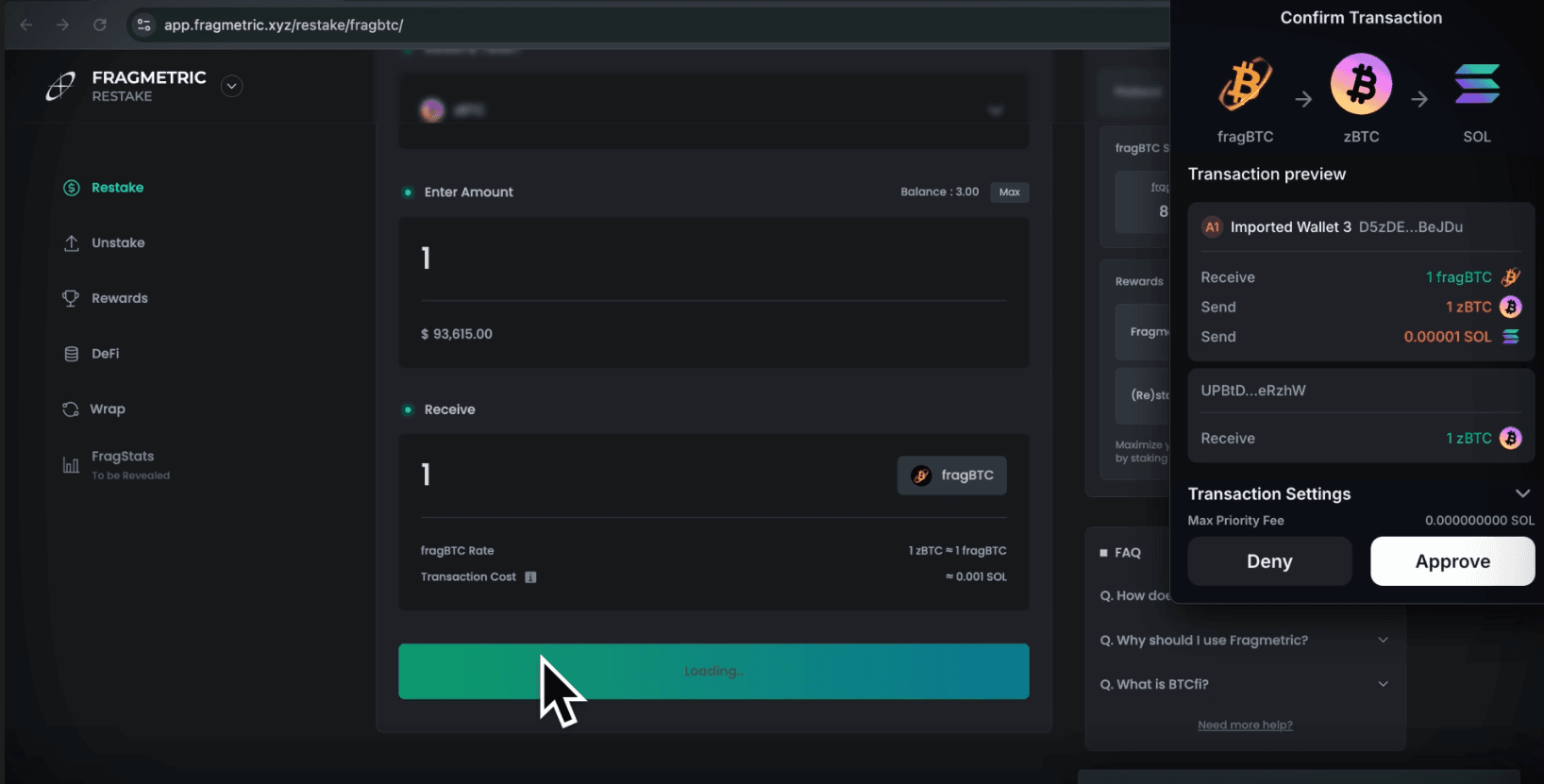Click the browser forward arrow

pyautogui.click(x=62, y=25)
